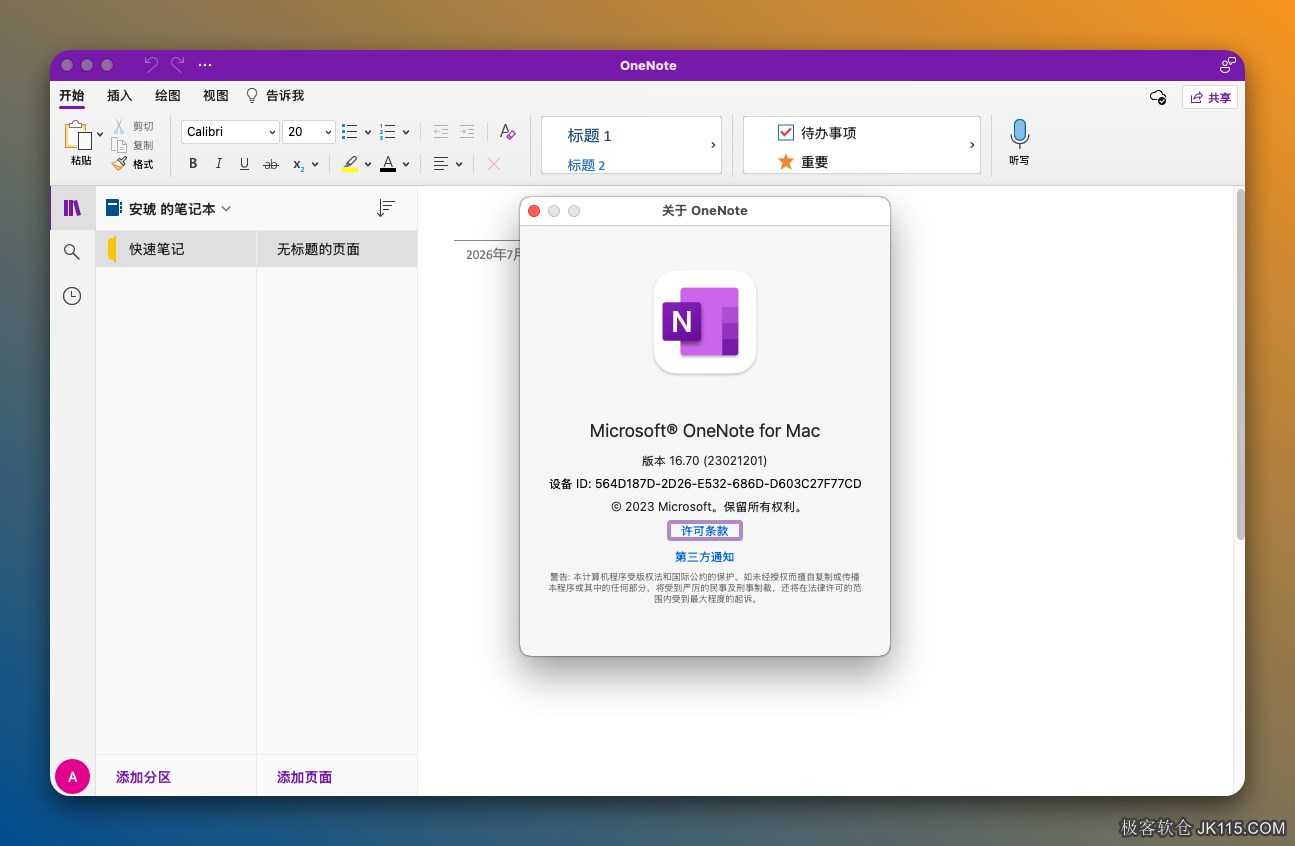Select the 无标题的页面 page
The image size is (1295, 846).
(x=337, y=249)
